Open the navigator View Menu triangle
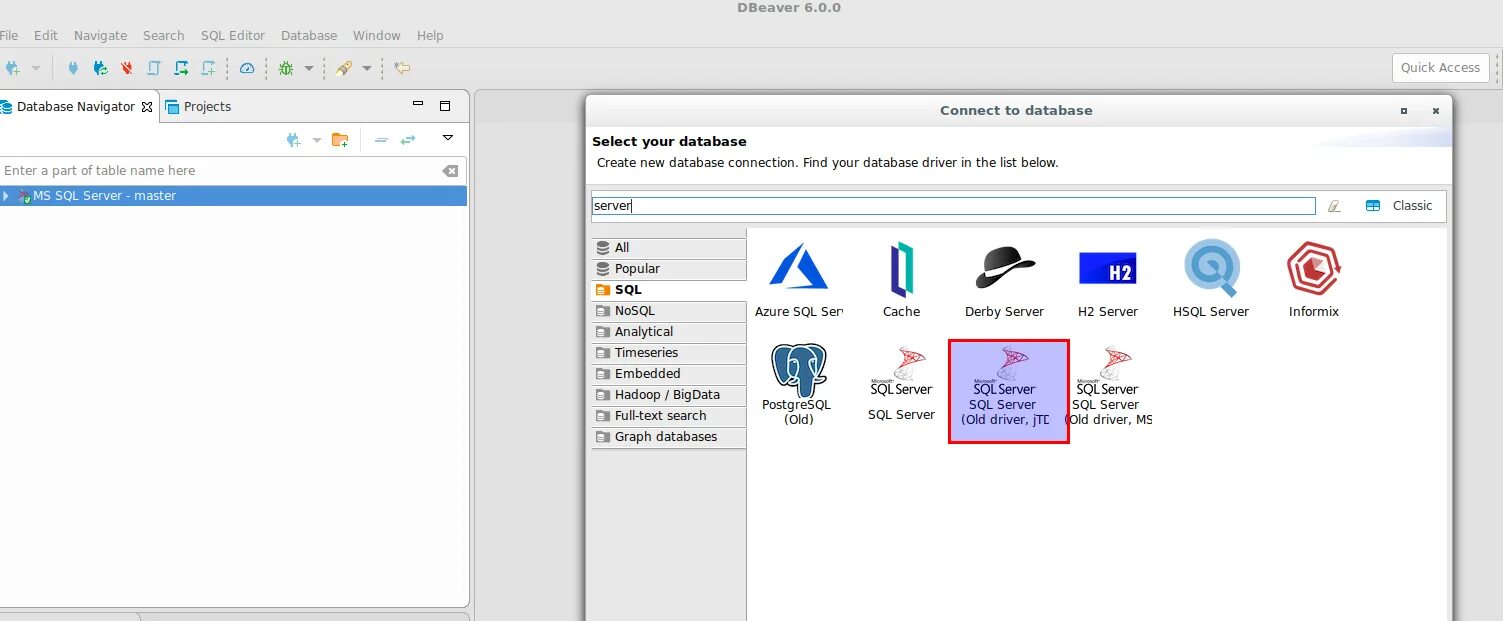Image resolution: width=1503 pixels, height=621 pixels. pyautogui.click(x=448, y=138)
